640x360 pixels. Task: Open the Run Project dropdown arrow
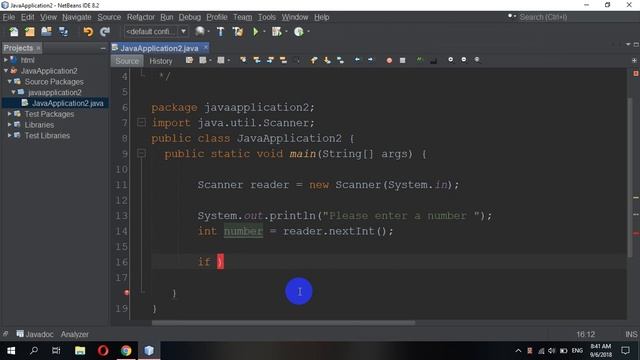(264, 31)
